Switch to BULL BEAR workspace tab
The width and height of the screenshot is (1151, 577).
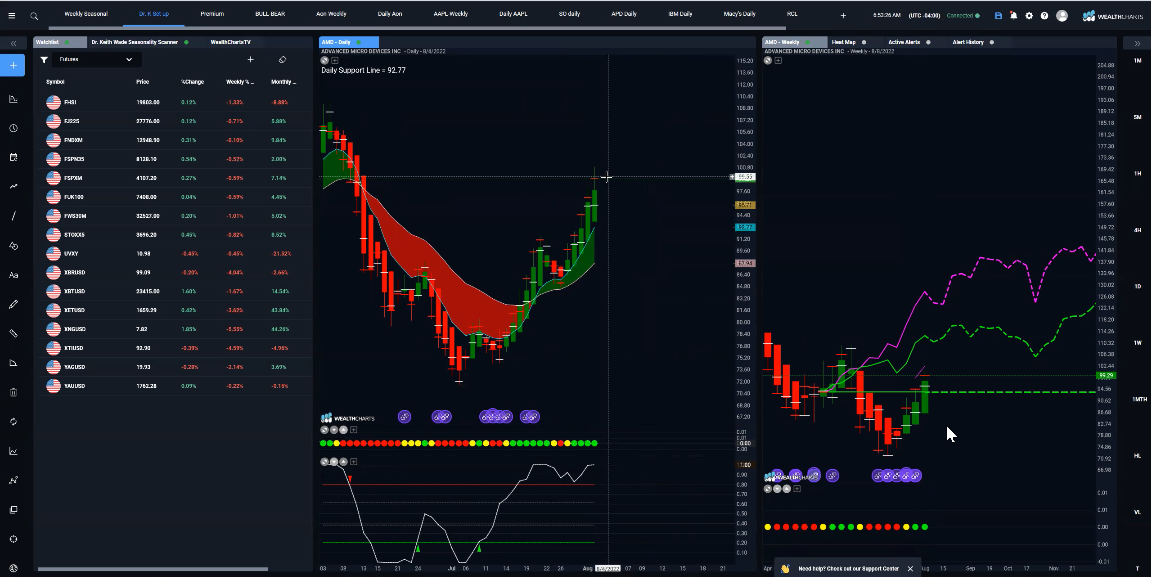[x=270, y=14]
